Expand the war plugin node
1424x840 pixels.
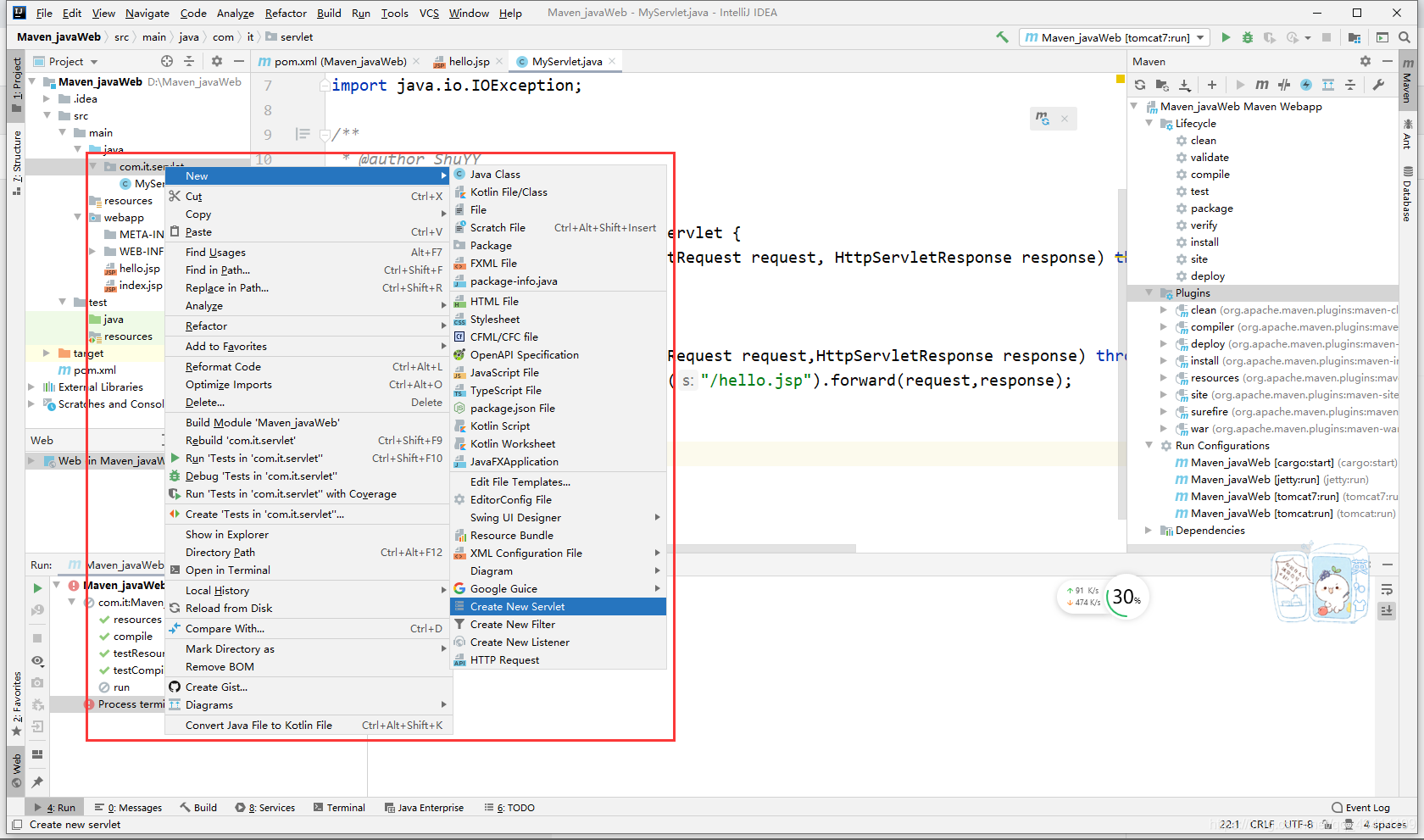click(x=1164, y=429)
